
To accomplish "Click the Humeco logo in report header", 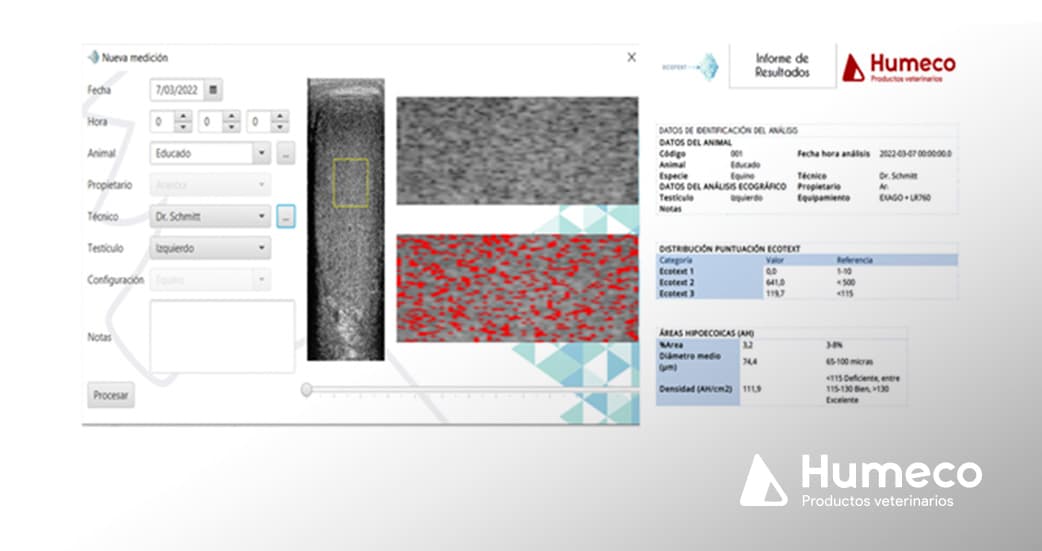I will pyautogui.click(x=898, y=68).
